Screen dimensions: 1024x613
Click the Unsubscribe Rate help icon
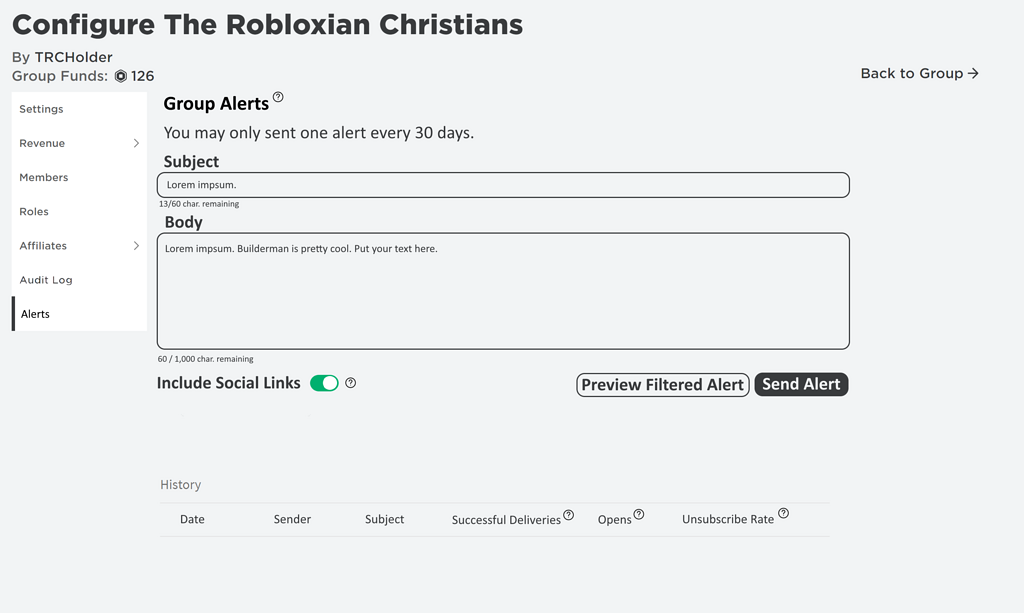(x=784, y=512)
